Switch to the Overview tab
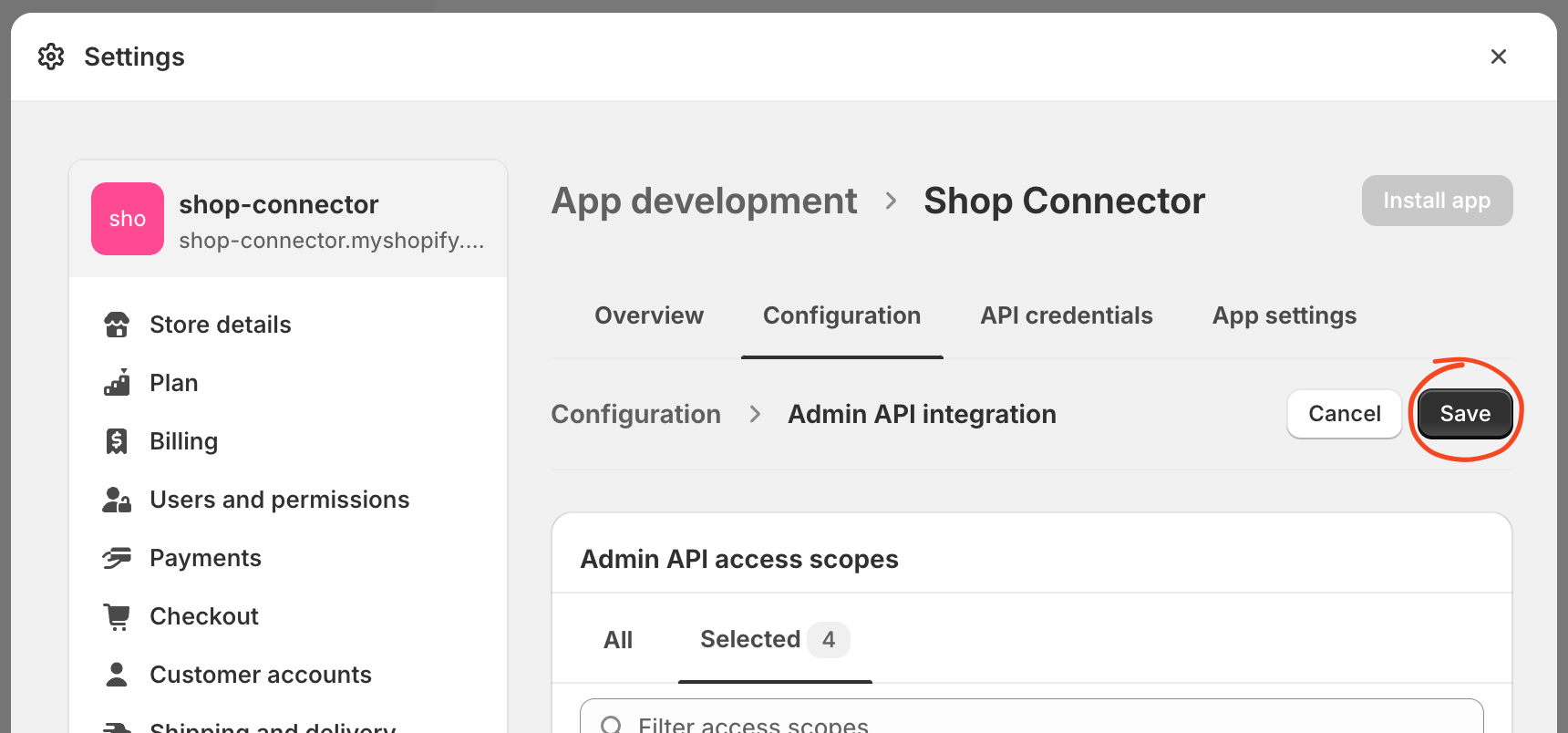This screenshot has width=1568, height=733. pyautogui.click(x=649, y=315)
